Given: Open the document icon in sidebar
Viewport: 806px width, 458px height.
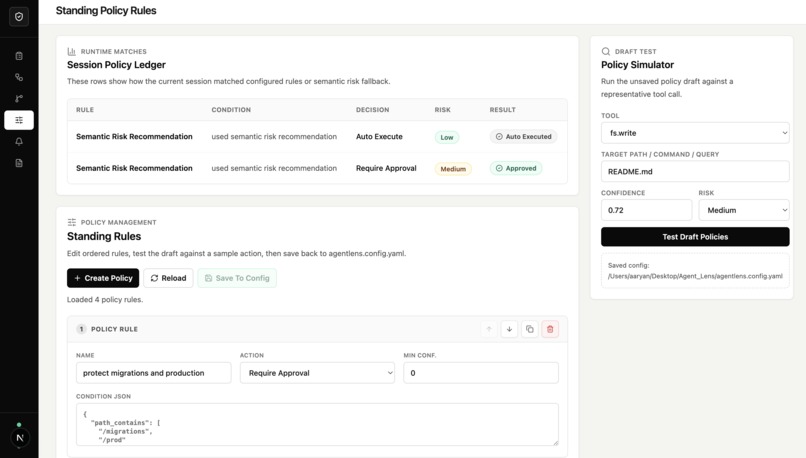Looking at the screenshot, I should pos(19,163).
